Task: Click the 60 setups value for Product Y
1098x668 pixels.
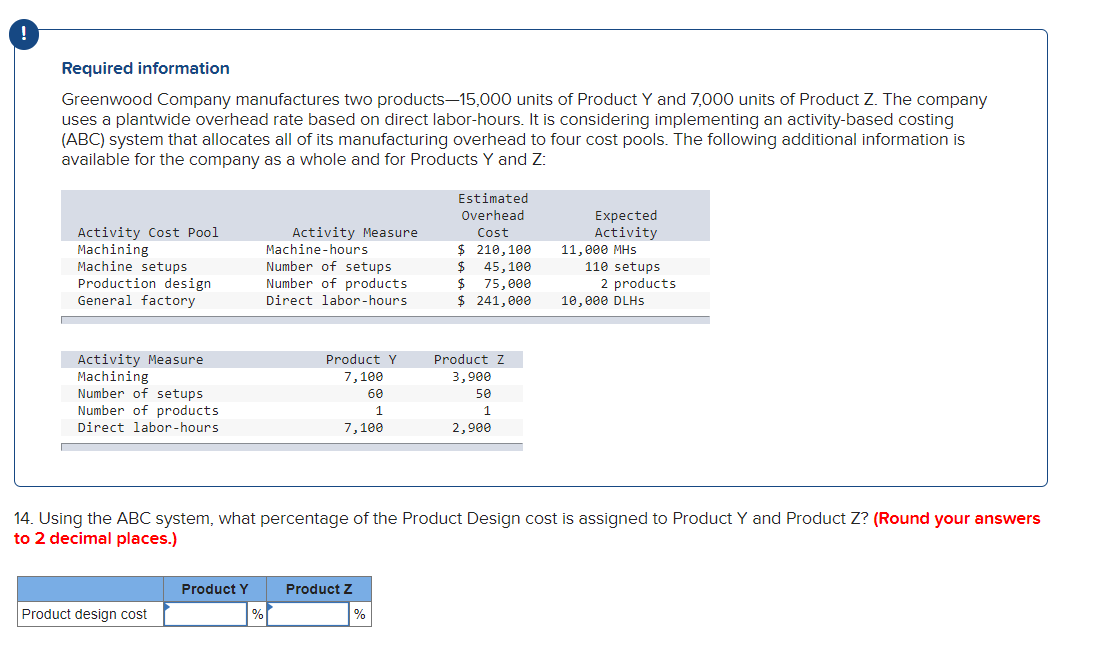Action: point(375,394)
